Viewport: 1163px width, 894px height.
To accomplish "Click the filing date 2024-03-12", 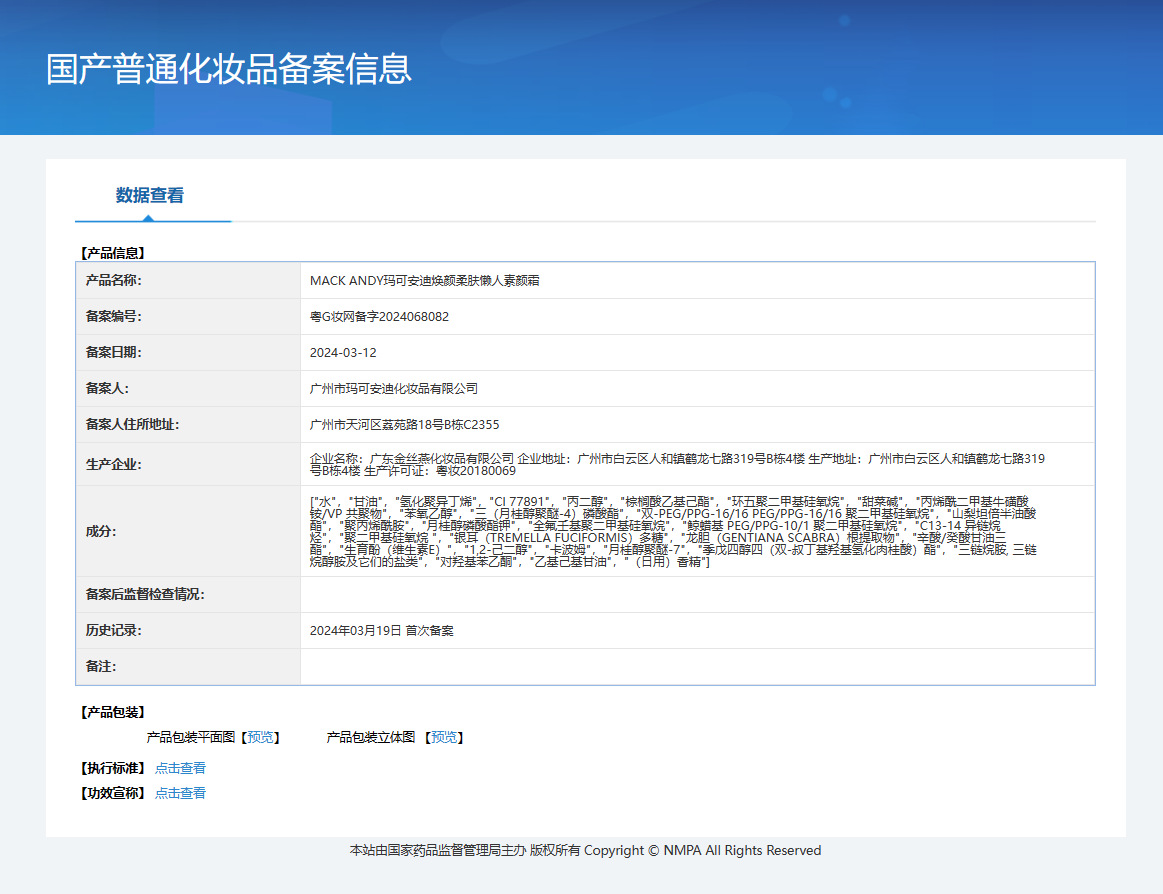I will (343, 352).
